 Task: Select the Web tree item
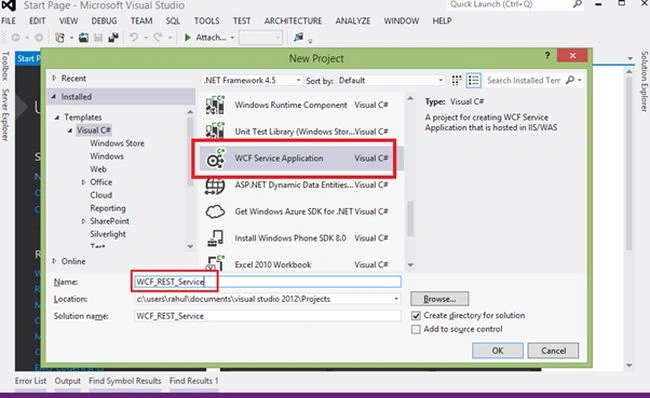click(x=98, y=169)
